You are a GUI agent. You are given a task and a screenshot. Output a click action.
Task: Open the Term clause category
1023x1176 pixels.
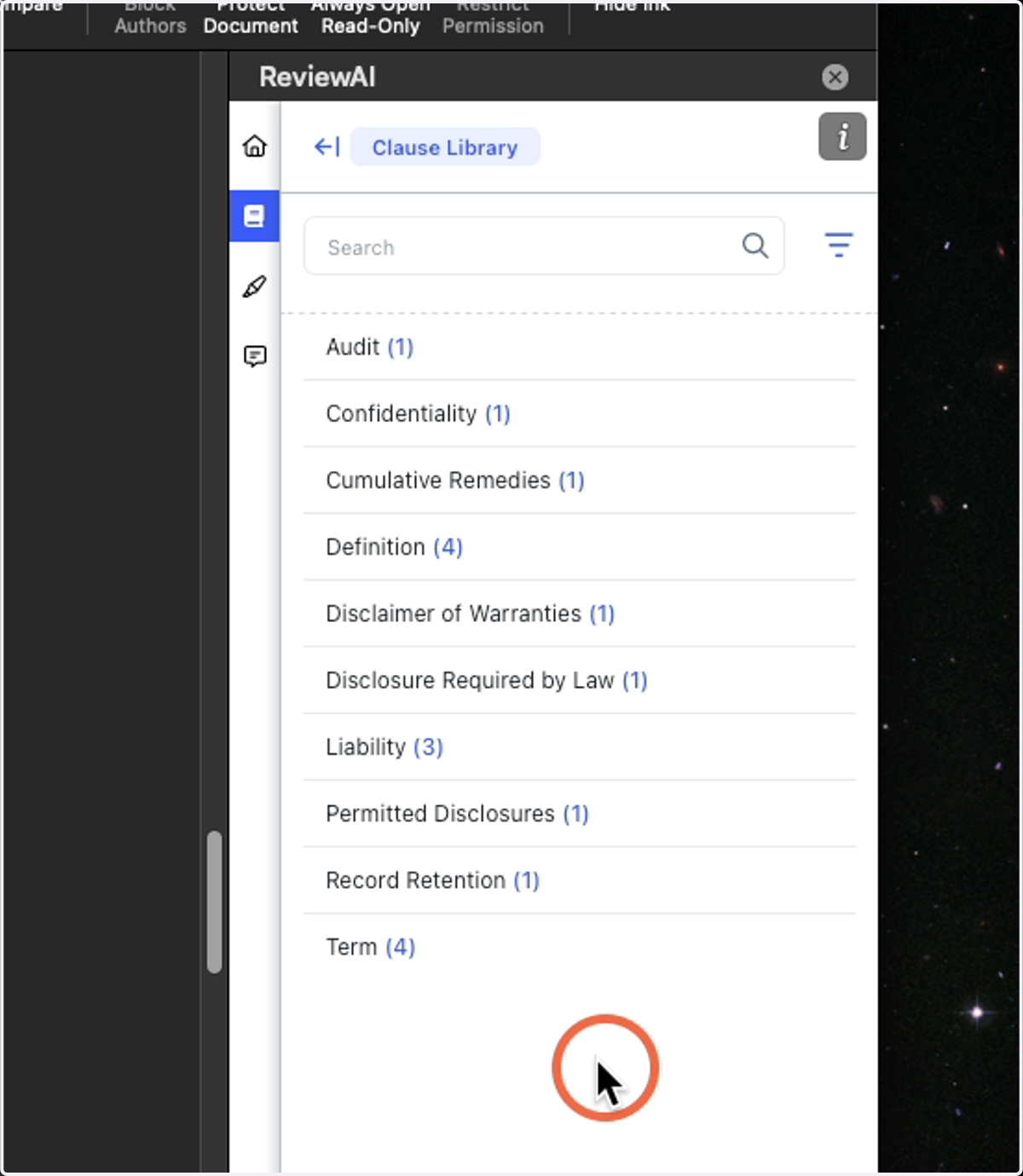580,947
